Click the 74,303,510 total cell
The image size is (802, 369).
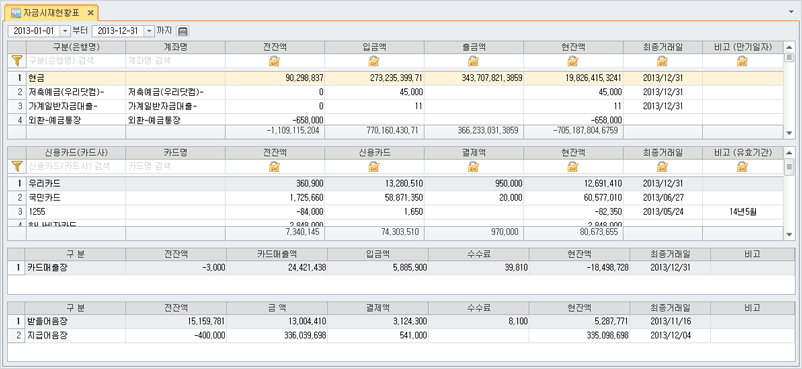374,234
